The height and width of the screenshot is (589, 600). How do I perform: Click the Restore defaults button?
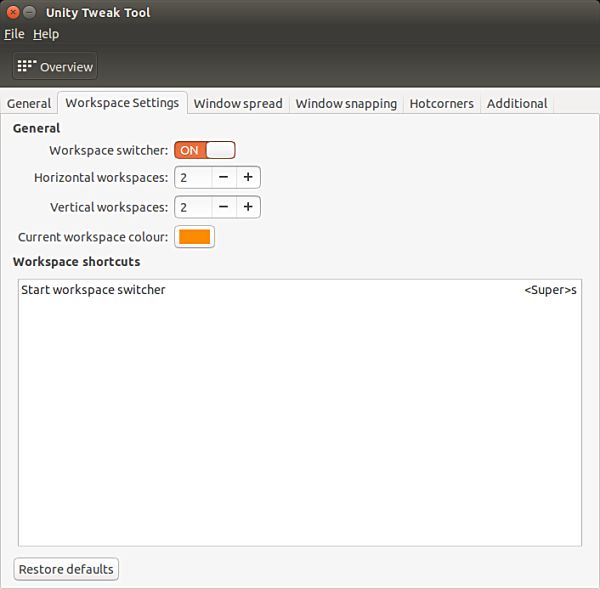click(x=66, y=569)
